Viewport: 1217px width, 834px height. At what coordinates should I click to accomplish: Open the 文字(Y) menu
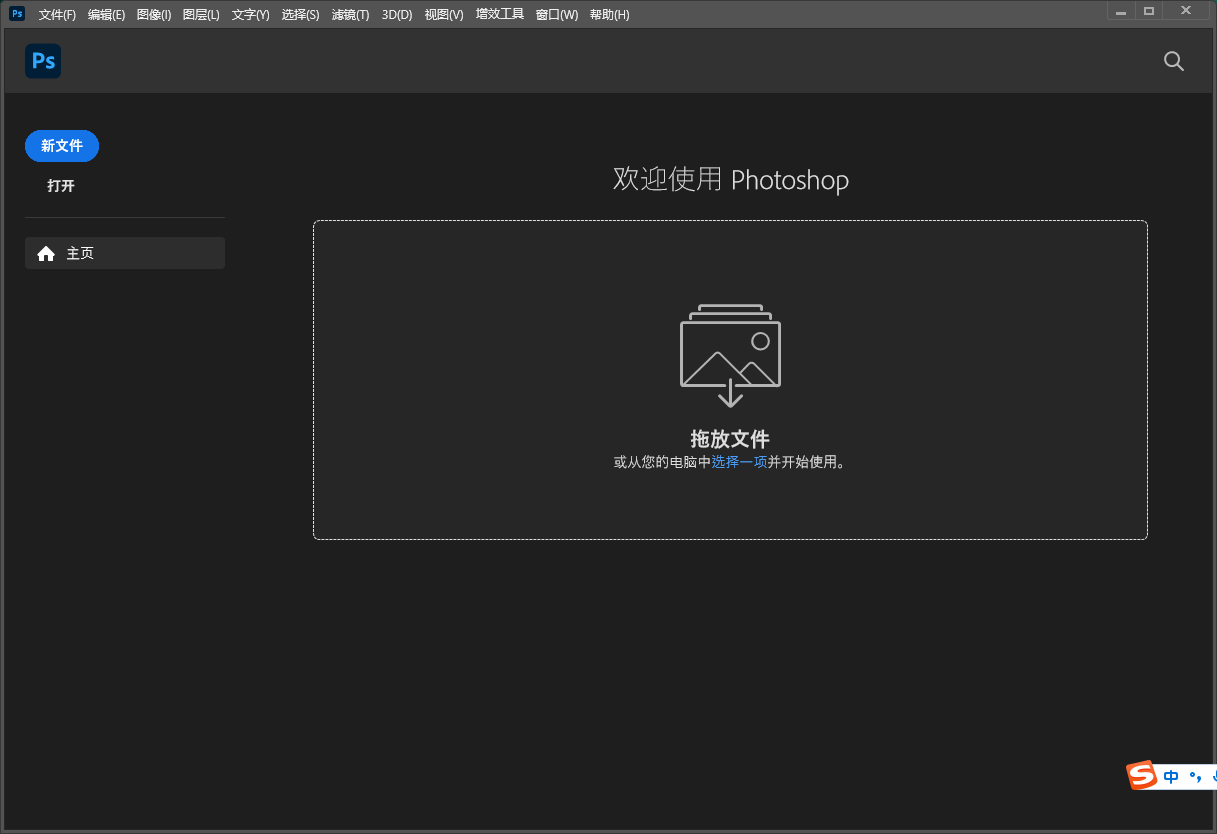tap(250, 14)
